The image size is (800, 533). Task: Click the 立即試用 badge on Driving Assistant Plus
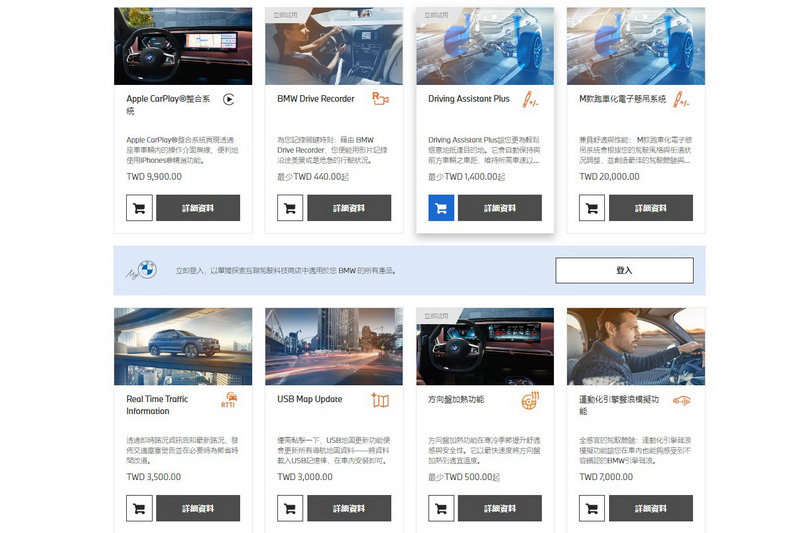pyautogui.click(x=436, y=15)
